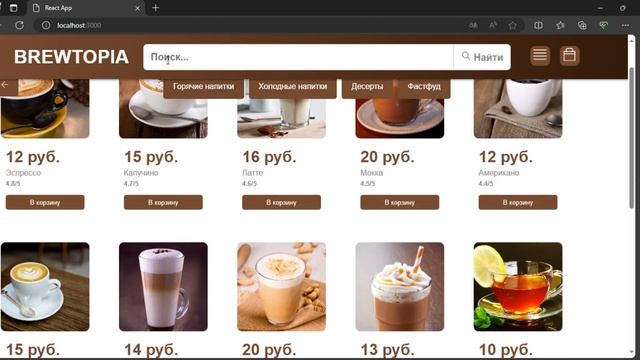The image size is (640, 360).
Task: Open browser collections icon
Action: tap(582, 25)
